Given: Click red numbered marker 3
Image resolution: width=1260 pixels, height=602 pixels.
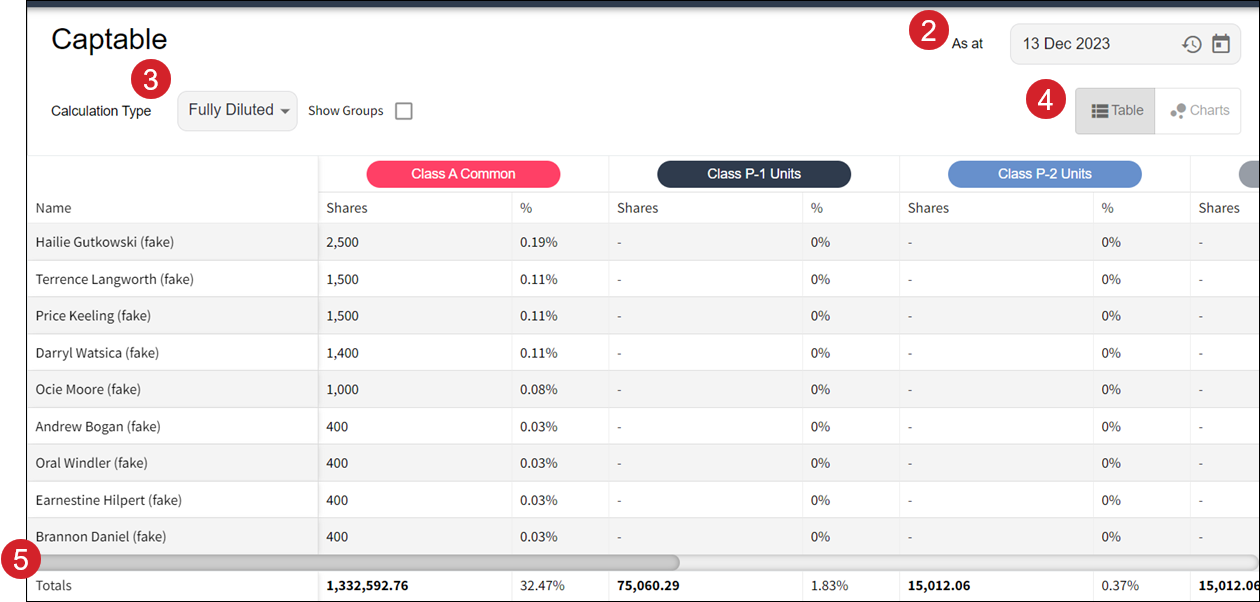Looking at the screenshot, I should 151,79.
